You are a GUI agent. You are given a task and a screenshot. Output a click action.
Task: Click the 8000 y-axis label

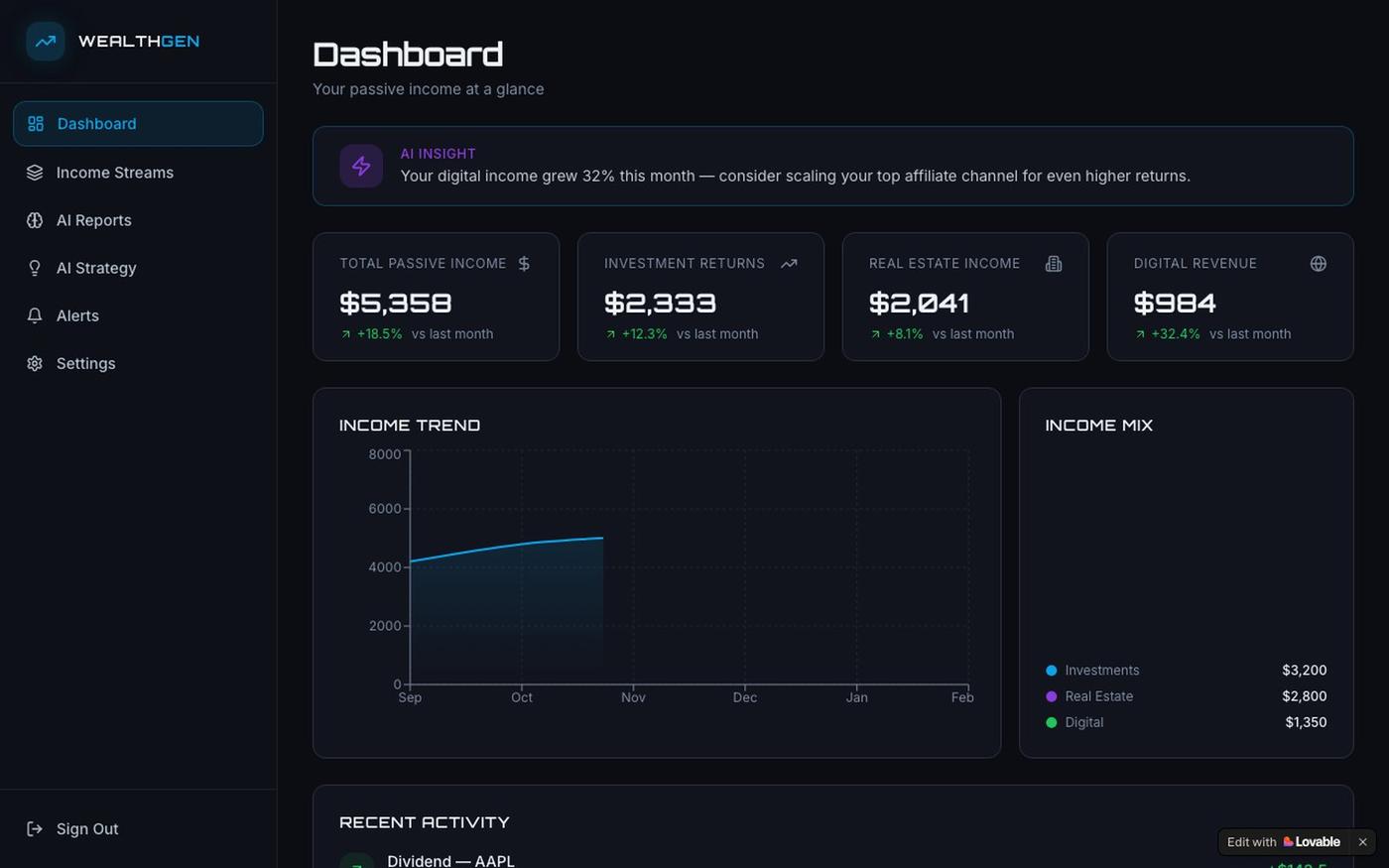coord(385,454)
